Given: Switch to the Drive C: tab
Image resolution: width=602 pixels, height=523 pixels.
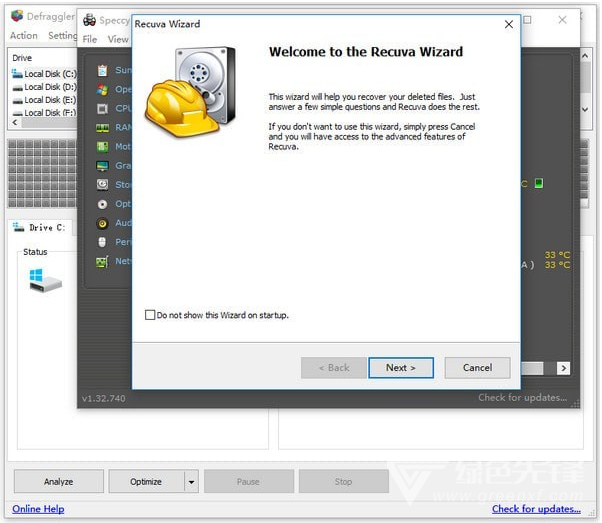Looking at the screenshot, I should [39, 228].
